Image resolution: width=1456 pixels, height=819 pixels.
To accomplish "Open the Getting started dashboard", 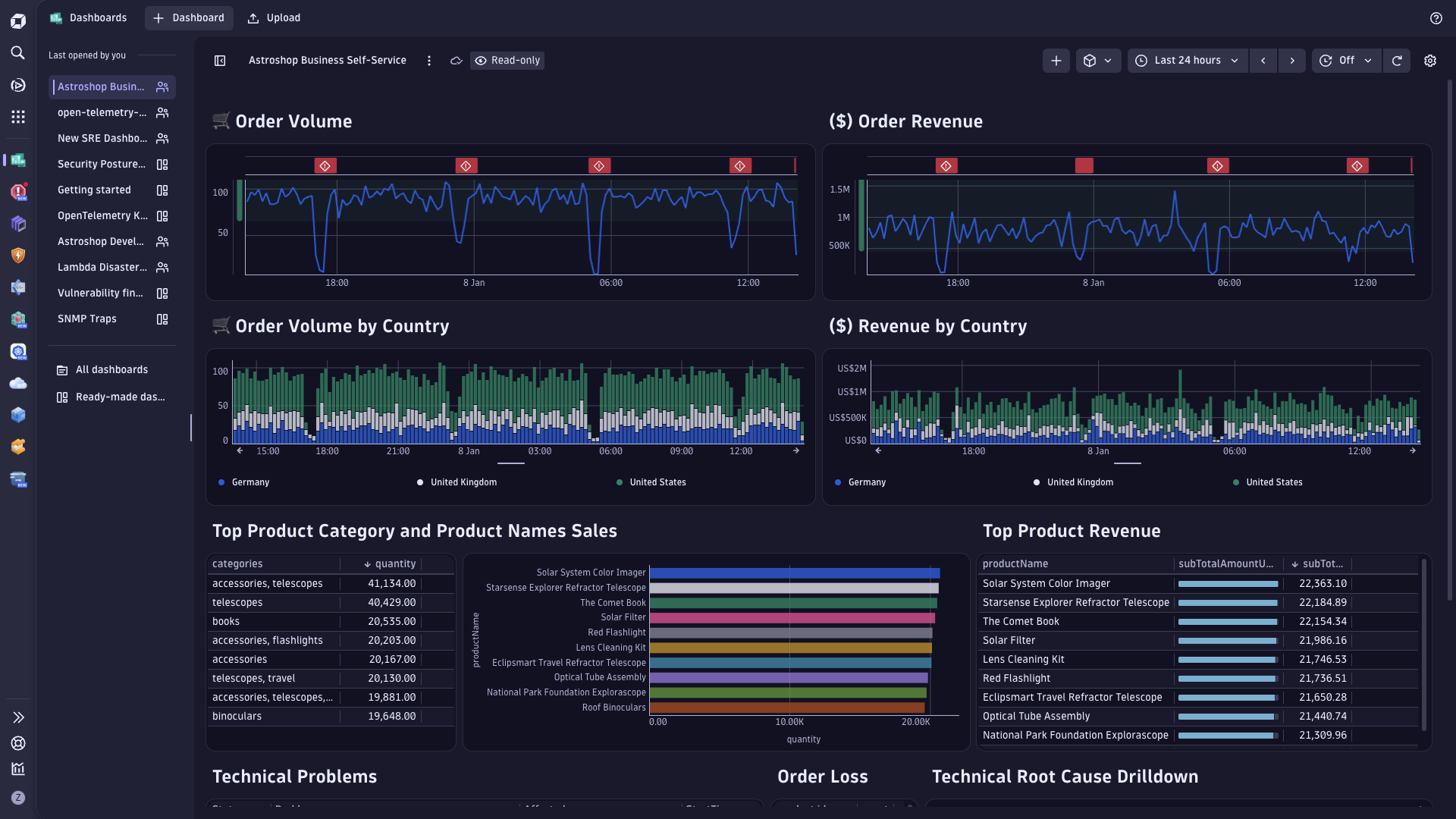I will click(95, 190).
